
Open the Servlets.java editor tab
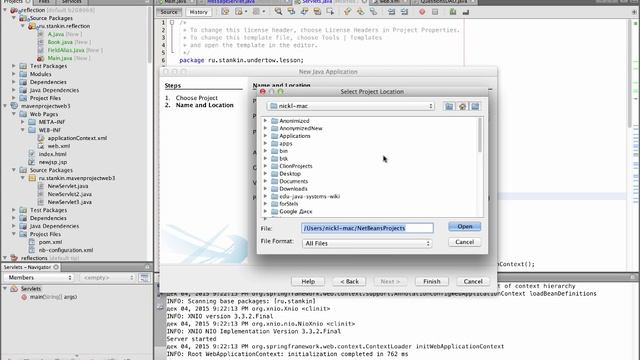317,2
